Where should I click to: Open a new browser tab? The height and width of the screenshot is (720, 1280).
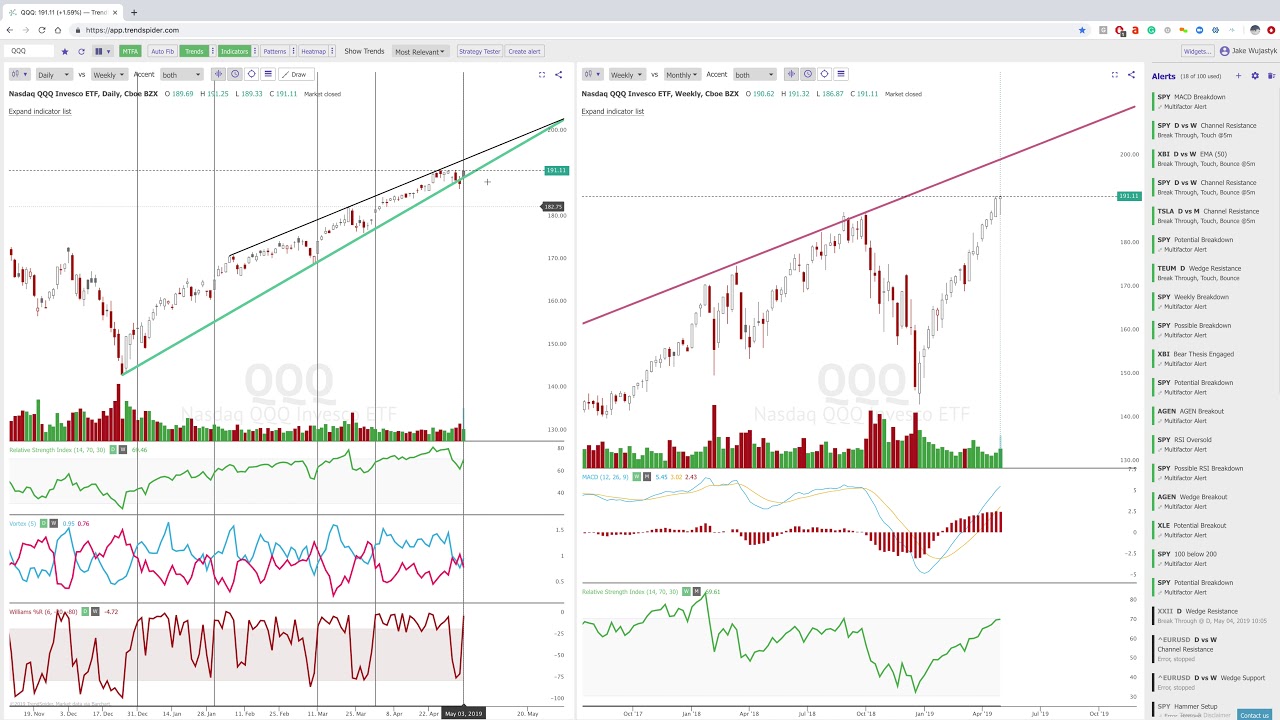(x=133, y=12)
